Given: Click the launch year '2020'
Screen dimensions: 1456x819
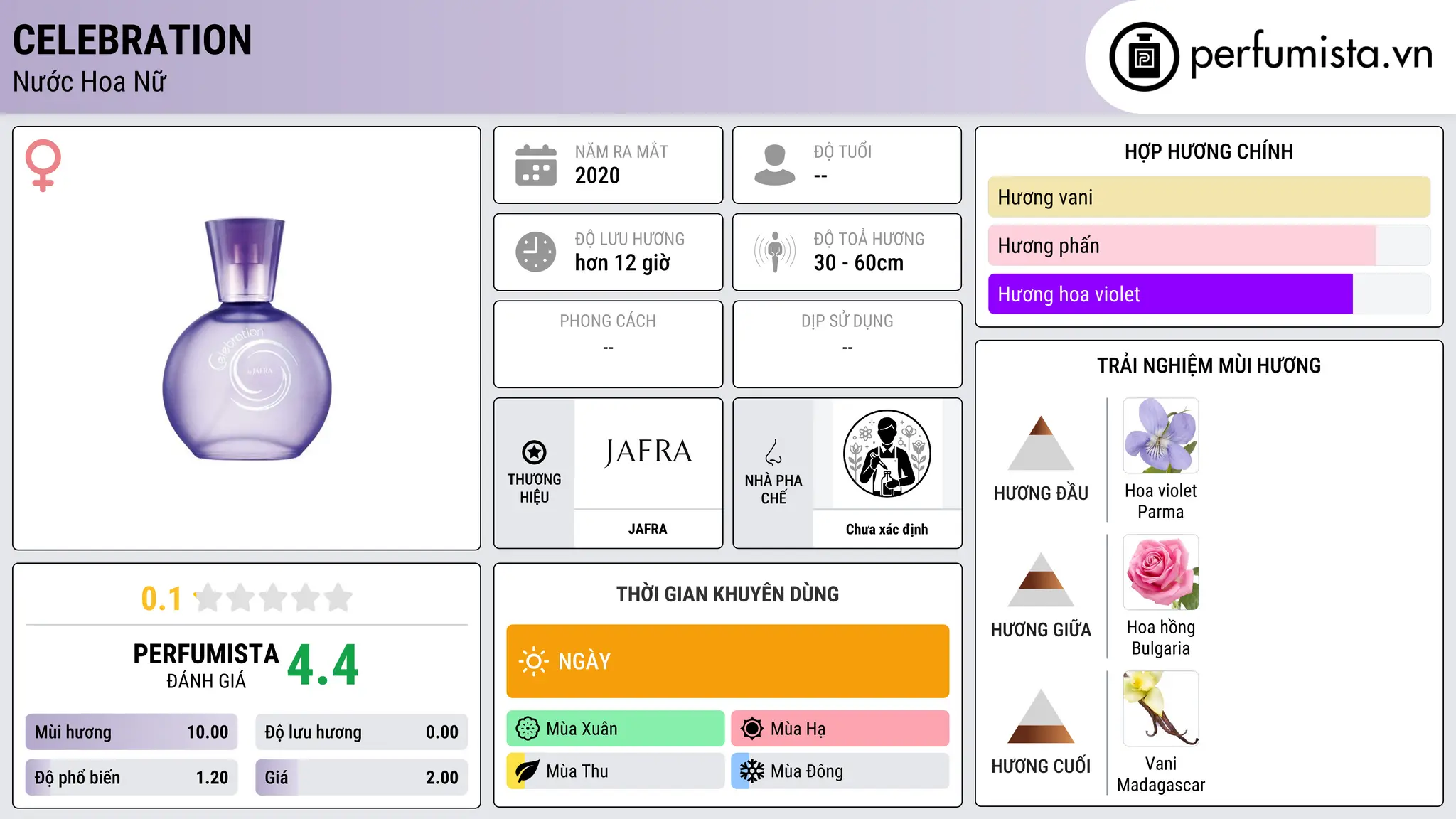Looking at the screenshot, I should point(597,176).
